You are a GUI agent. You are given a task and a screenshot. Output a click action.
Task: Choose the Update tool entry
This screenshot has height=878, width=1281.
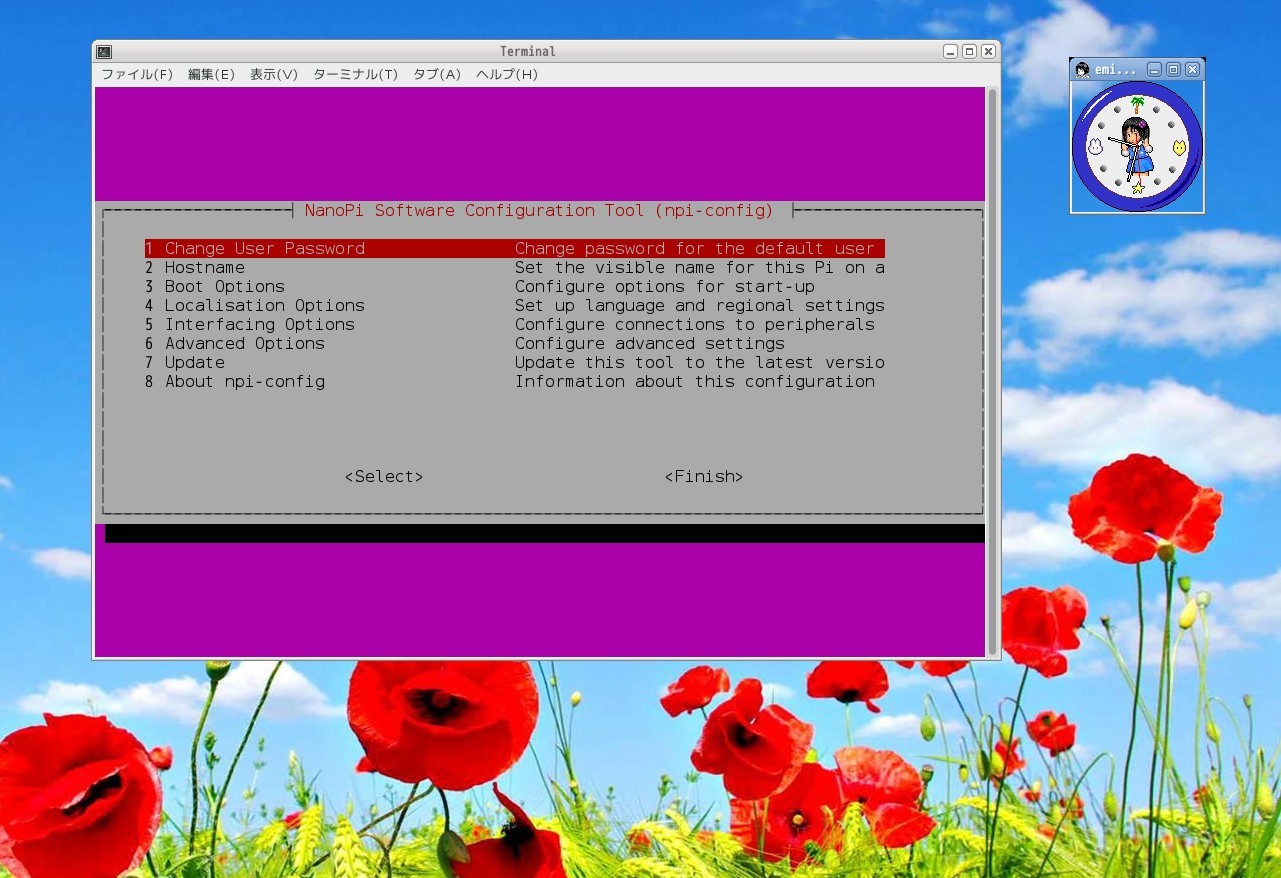coord(194,362)
